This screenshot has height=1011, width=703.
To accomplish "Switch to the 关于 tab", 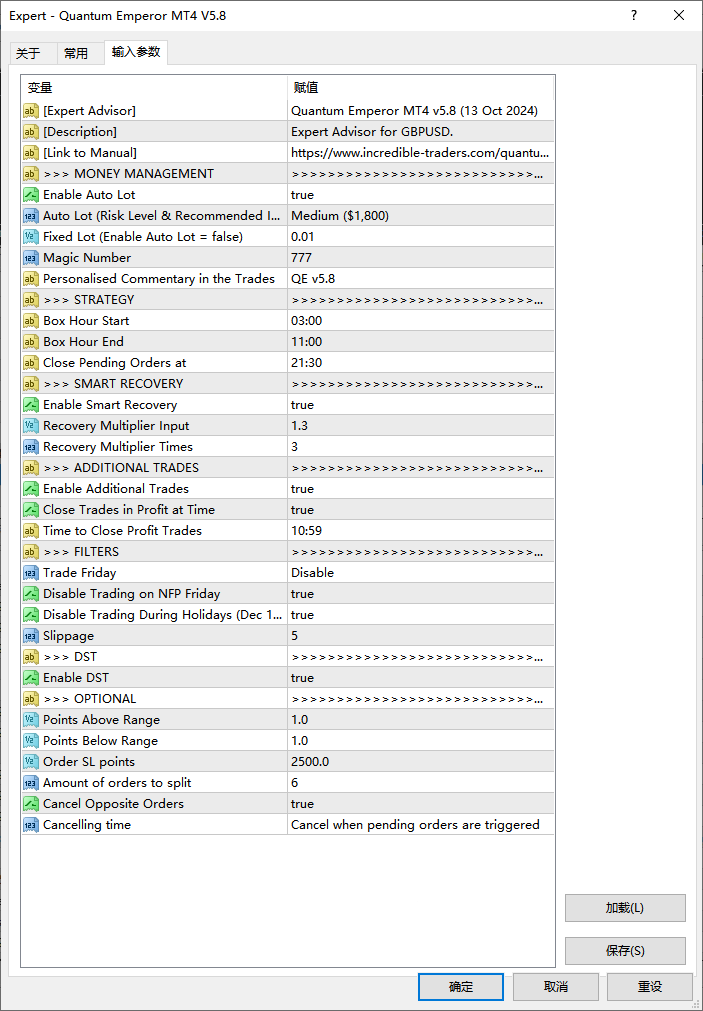I will pos(28,54).
